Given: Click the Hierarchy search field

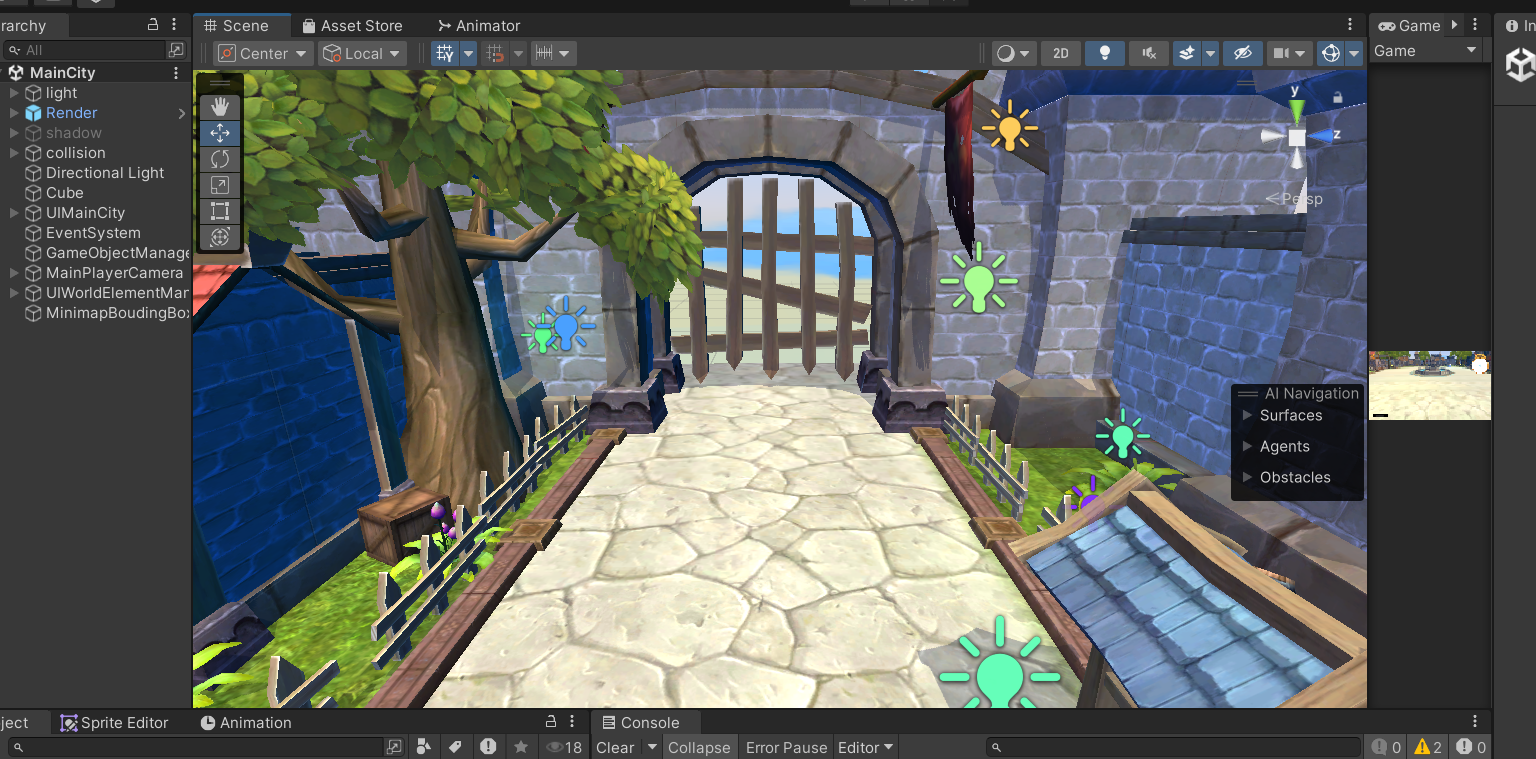Looking at the screenshot, I should tap(90, 50).
